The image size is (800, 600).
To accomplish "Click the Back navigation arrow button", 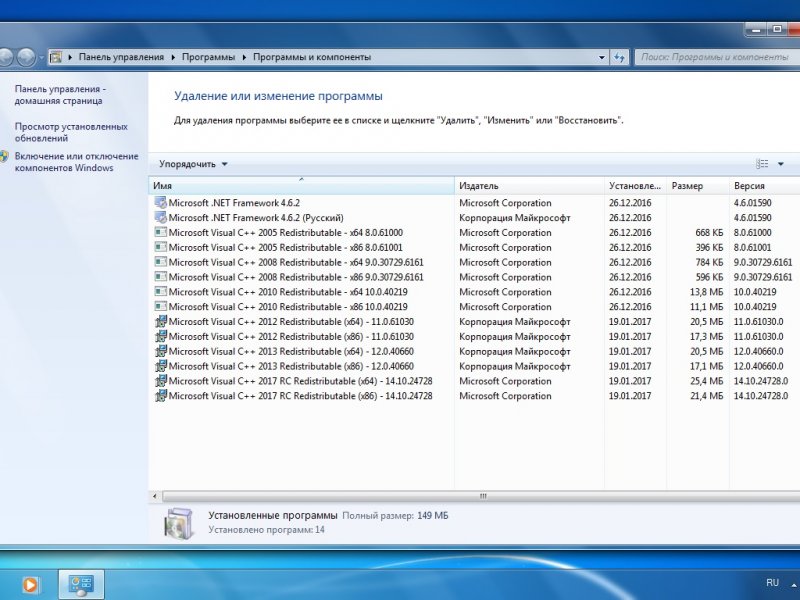I will click(5, 57).
